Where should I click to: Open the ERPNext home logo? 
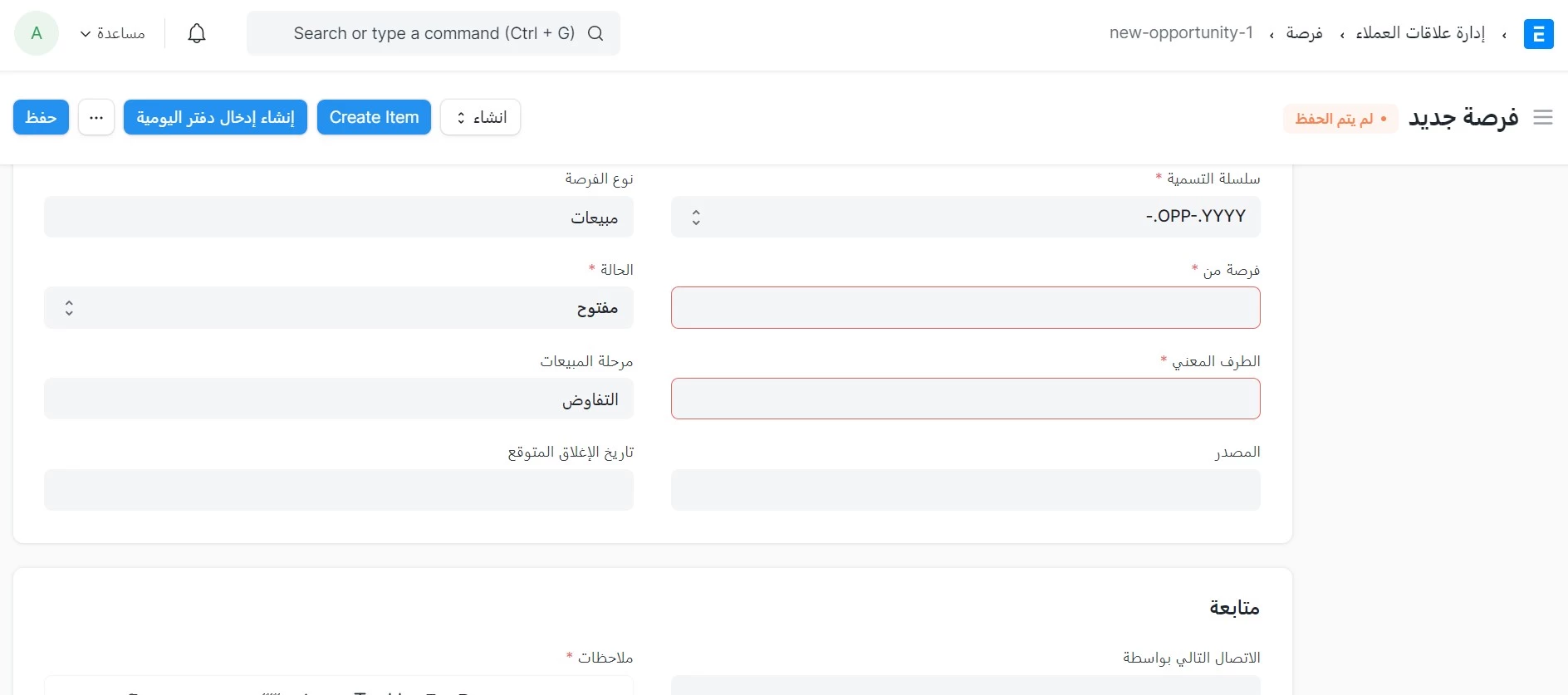tap(1538, 34)
